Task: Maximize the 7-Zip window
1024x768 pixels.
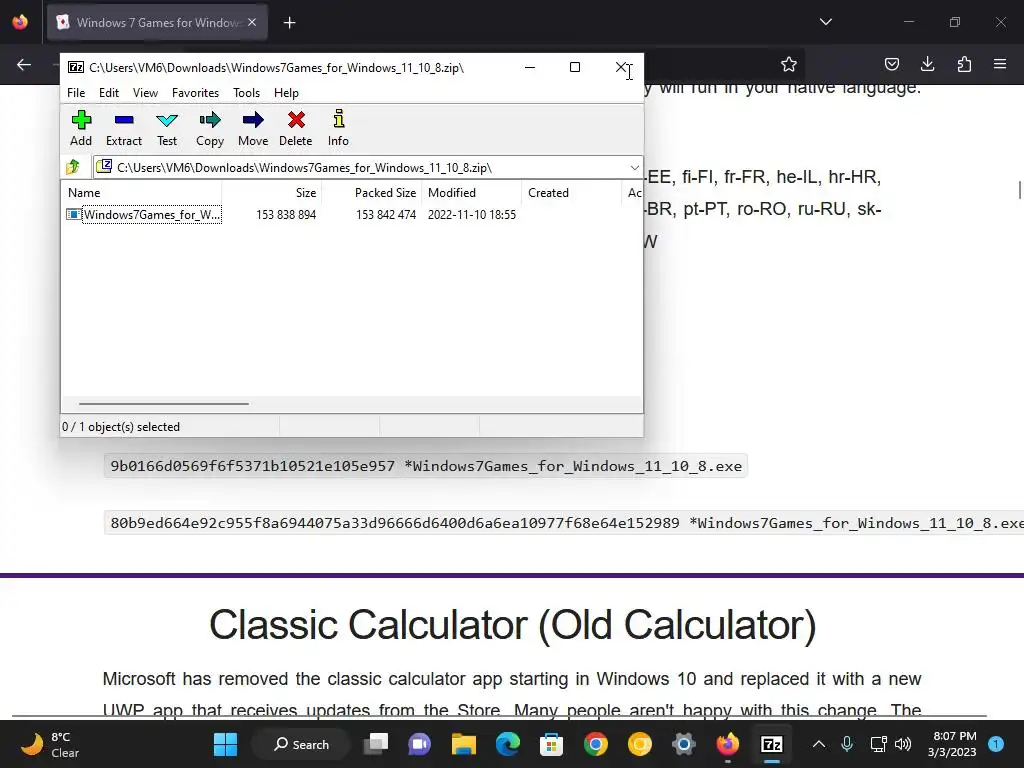Action: 575,67
